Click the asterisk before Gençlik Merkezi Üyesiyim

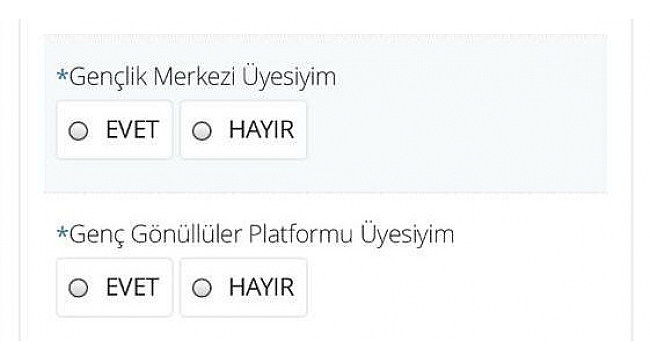tap(62, 76)
